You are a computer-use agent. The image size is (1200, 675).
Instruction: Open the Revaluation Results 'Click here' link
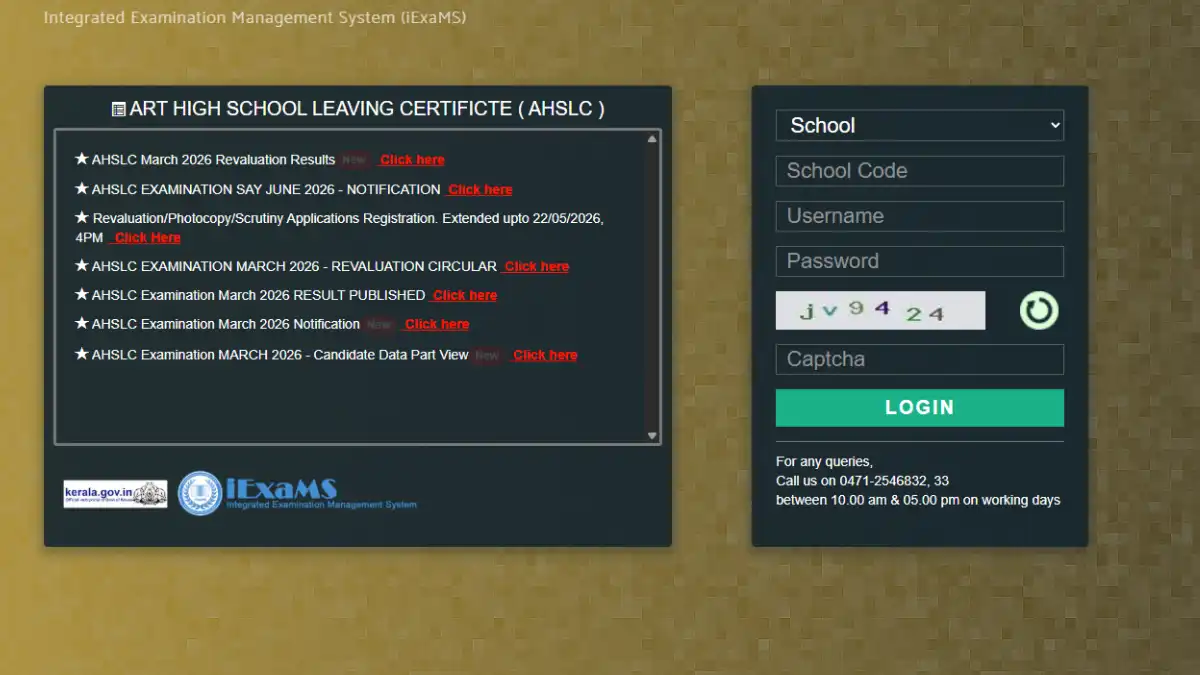click(412, 160)
